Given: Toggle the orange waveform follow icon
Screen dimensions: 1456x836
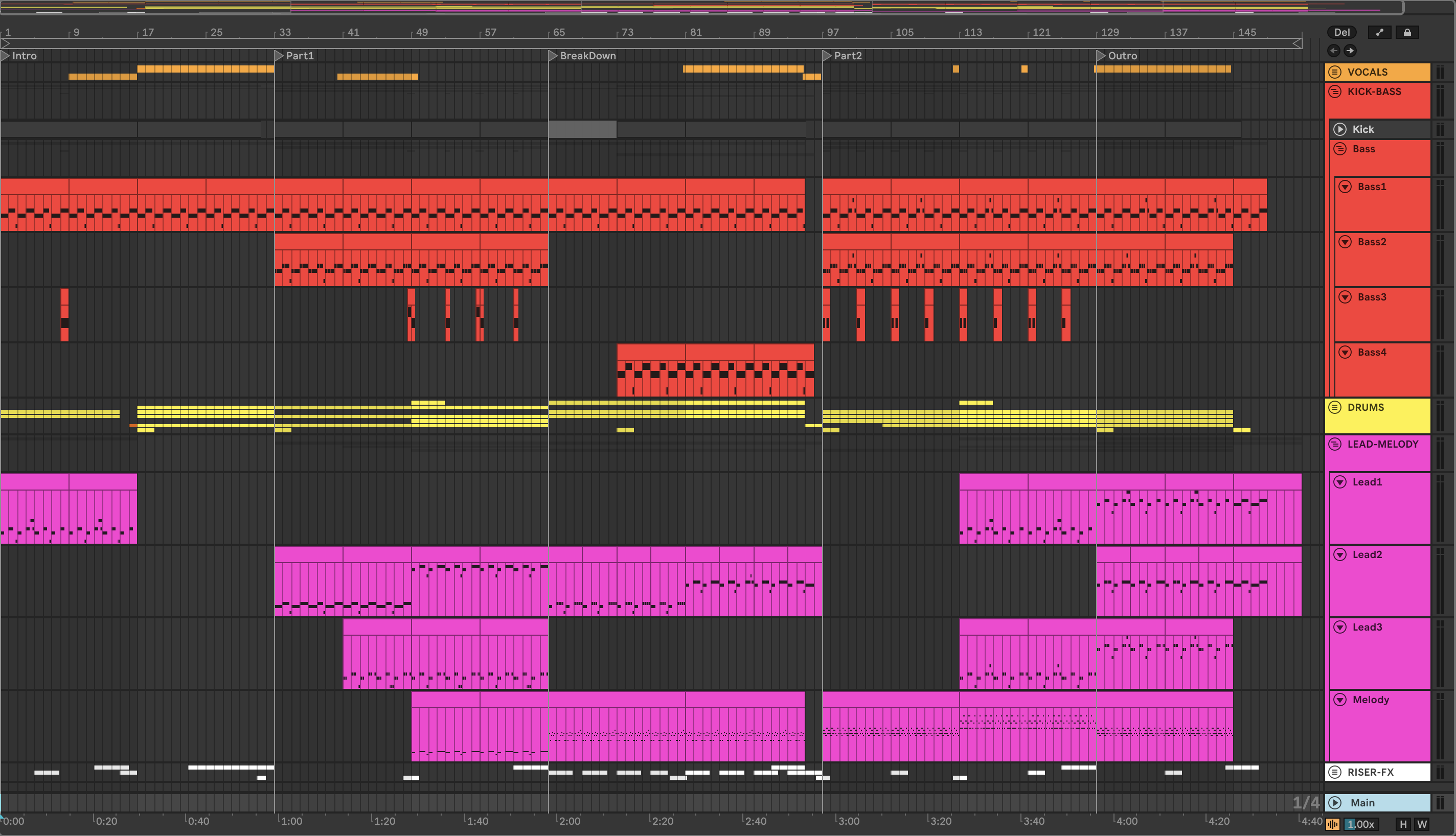Looking at the screenshot, I should (x=1332, y=825).
